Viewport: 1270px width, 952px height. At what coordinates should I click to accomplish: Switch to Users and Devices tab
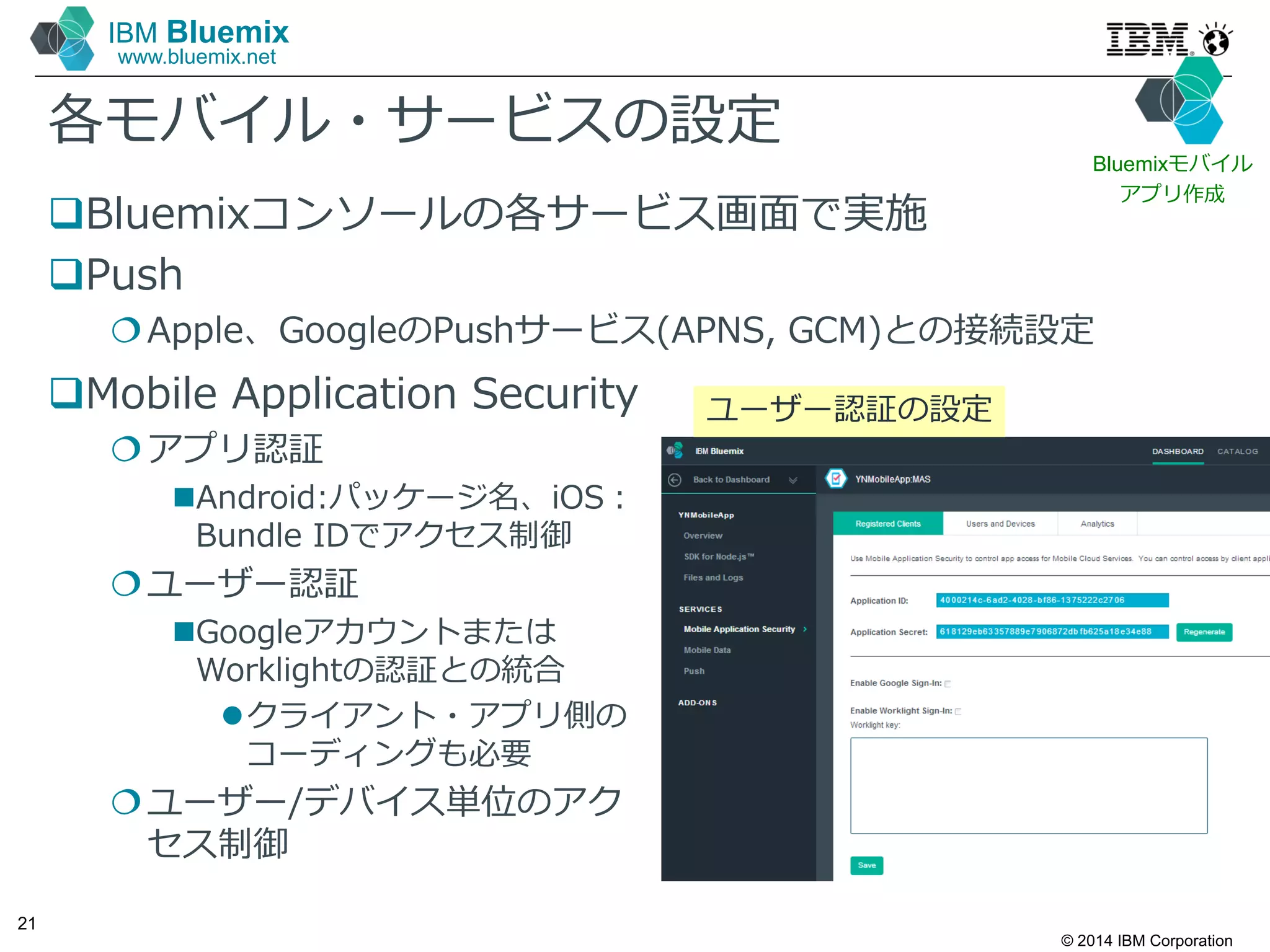[1000, 524]
